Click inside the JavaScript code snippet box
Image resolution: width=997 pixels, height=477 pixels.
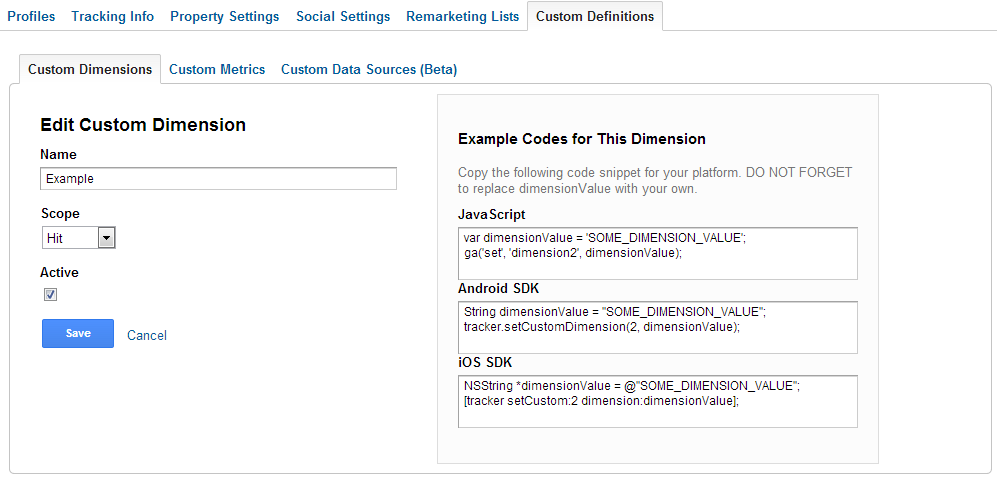pos(657,252)
